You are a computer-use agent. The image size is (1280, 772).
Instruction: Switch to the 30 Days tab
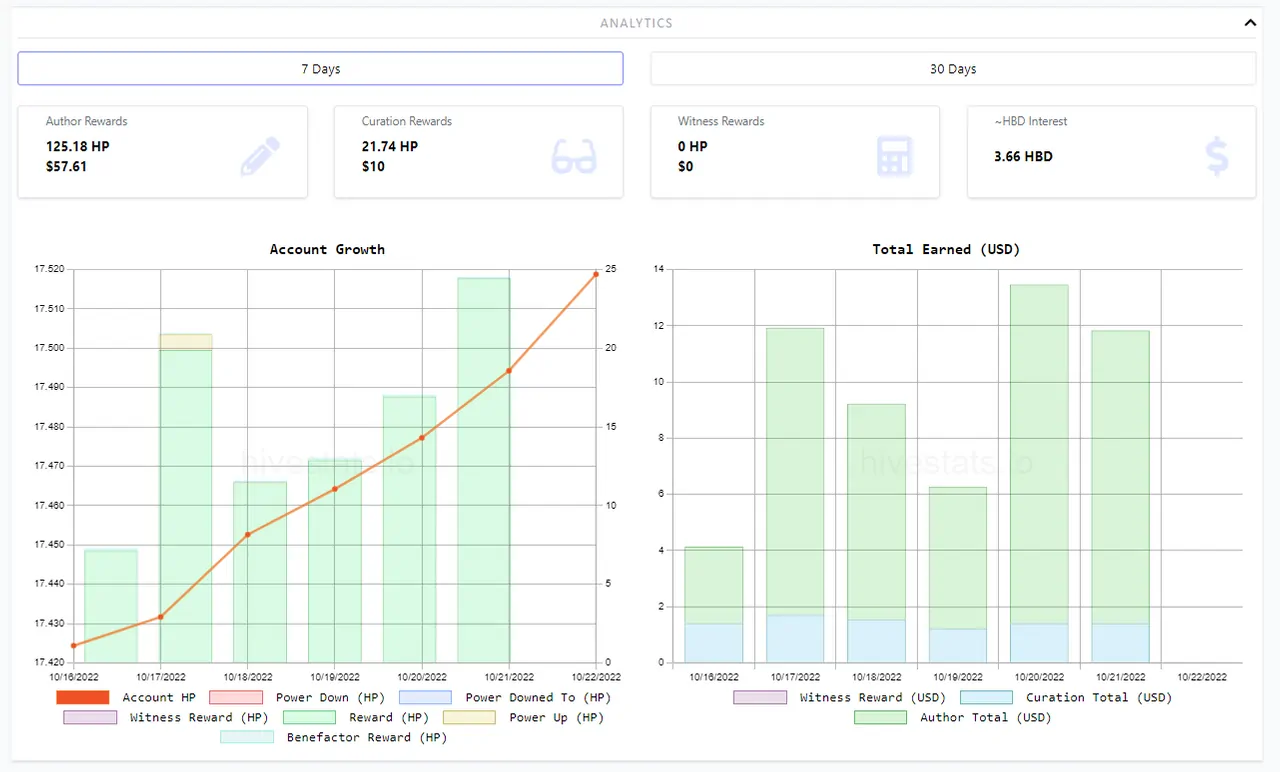pos(953,69)
